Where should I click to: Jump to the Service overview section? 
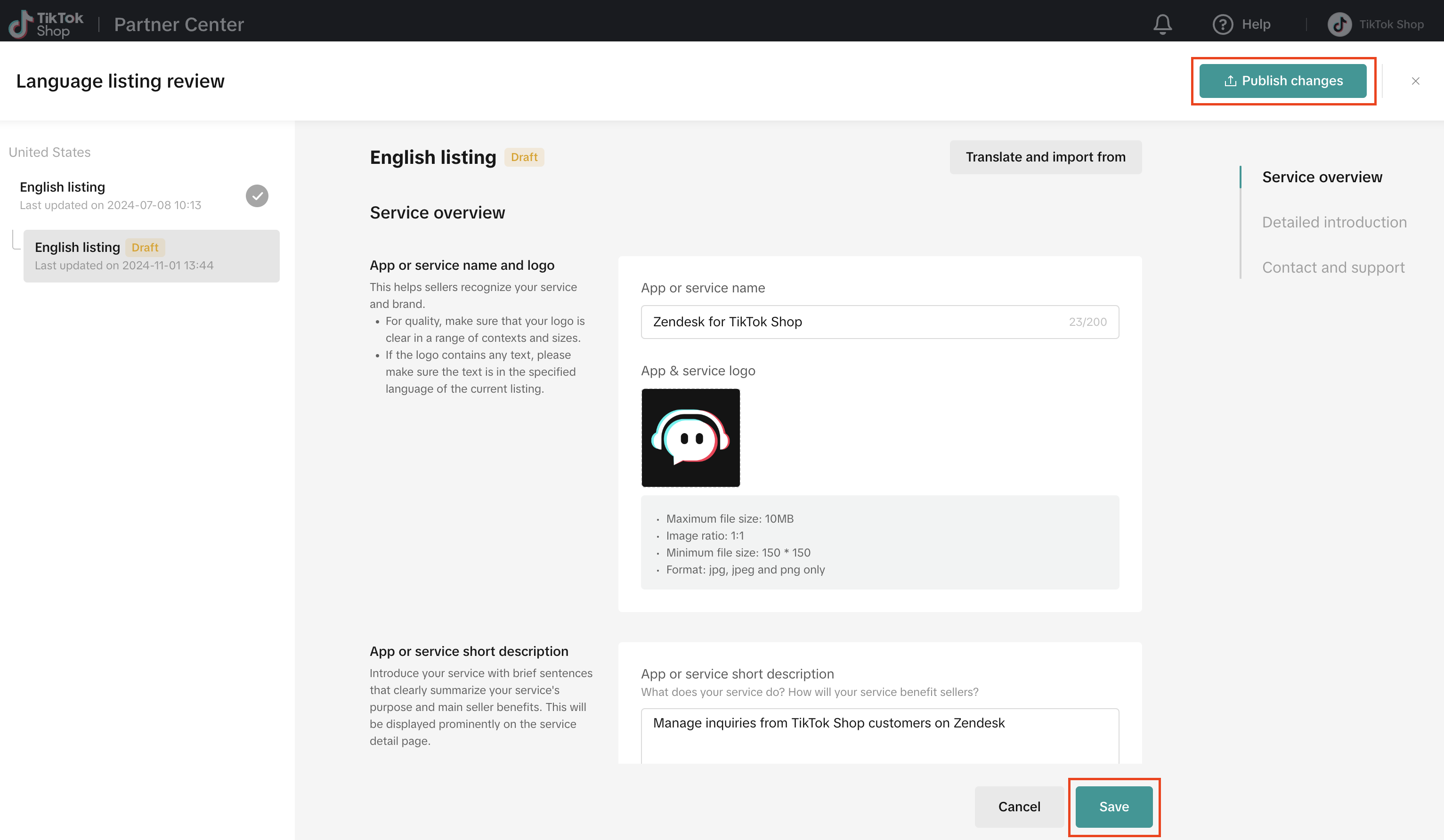1322,177
